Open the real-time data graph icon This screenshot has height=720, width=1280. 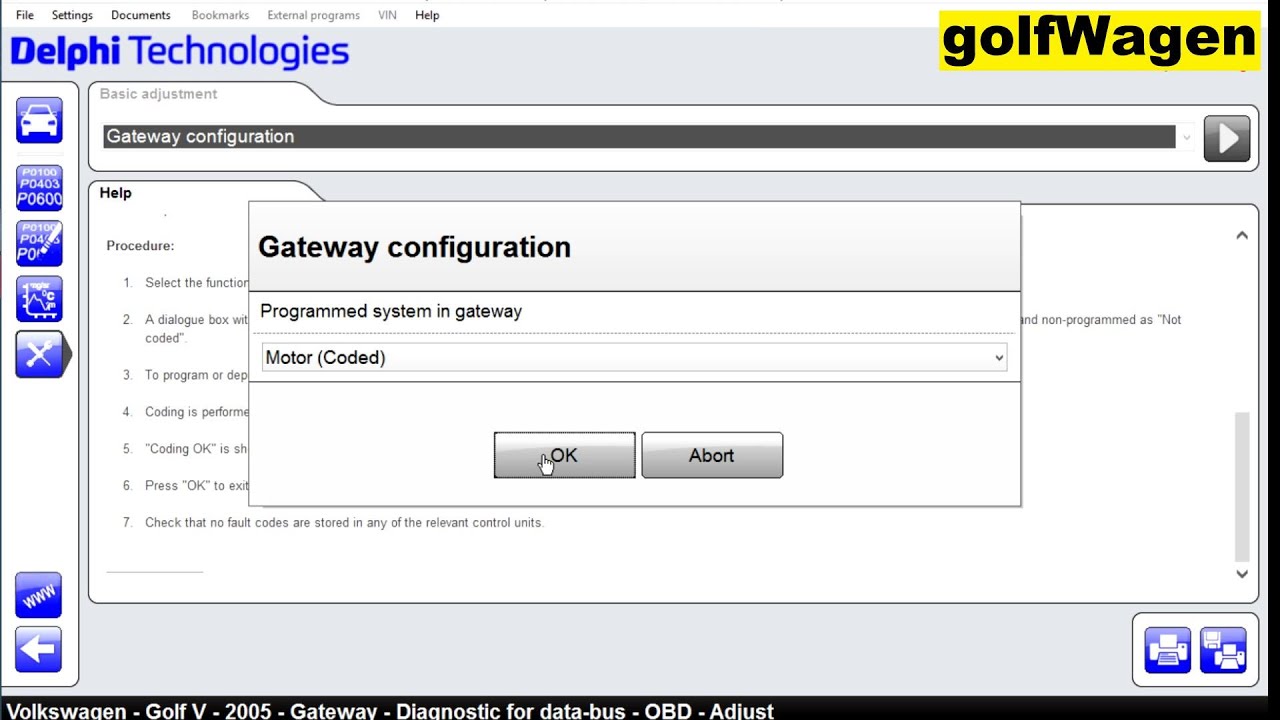(x=39, y=299)
